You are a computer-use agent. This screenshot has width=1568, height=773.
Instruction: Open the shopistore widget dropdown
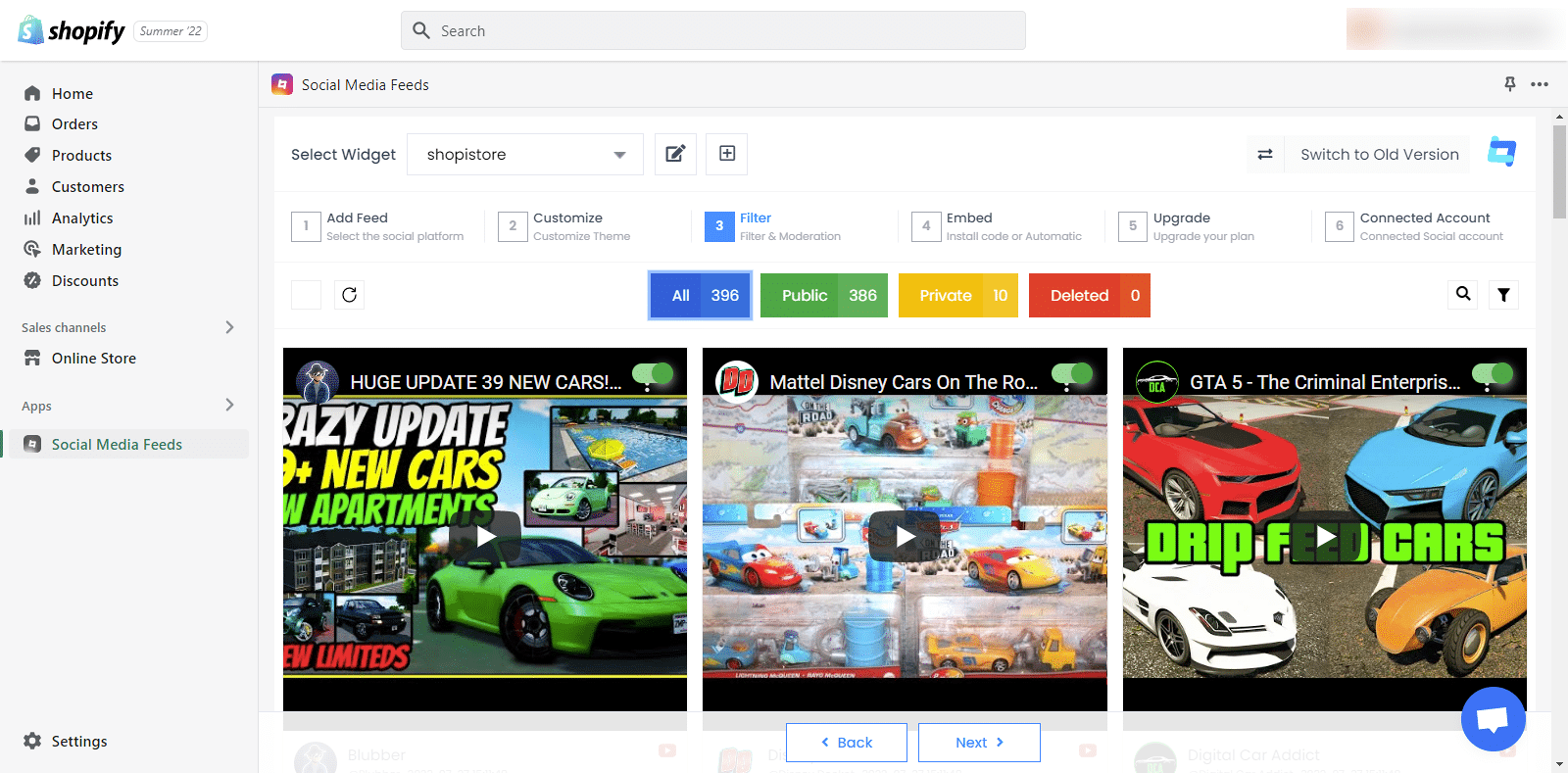click(x=525, y=154)
